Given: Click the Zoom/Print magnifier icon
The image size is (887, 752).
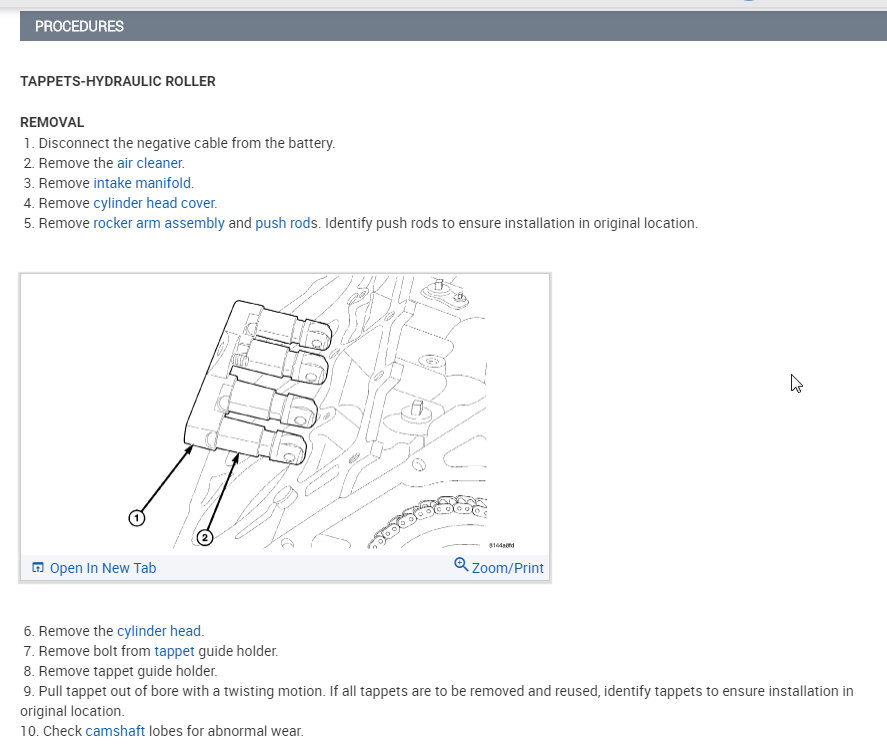Looking at the screenshot, I should [x=461, y=565].
